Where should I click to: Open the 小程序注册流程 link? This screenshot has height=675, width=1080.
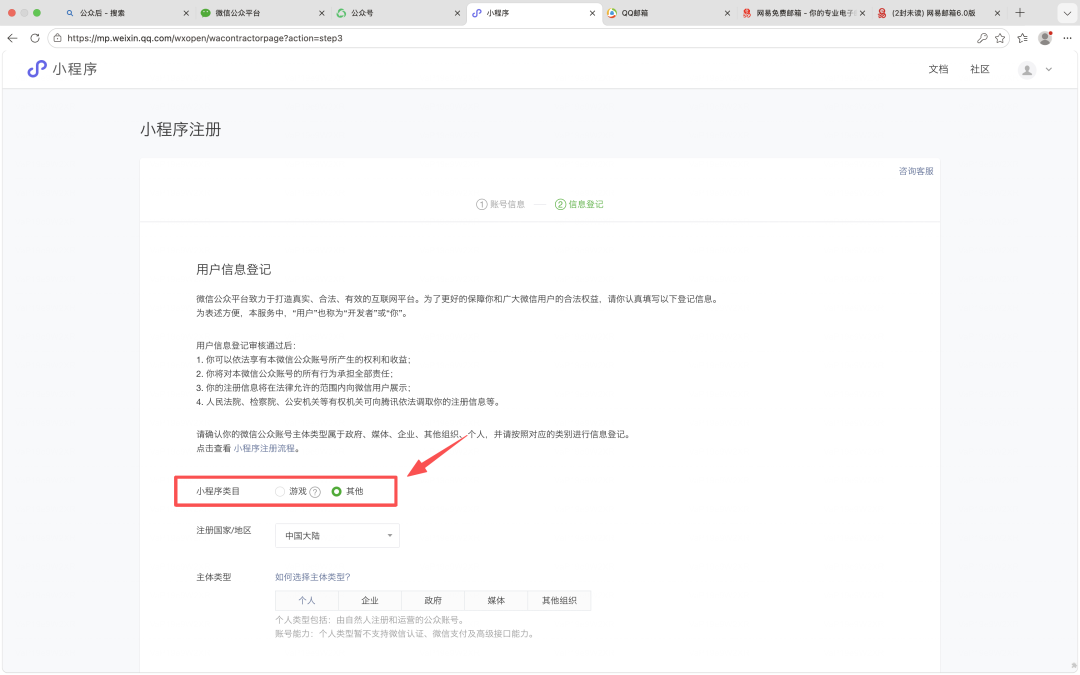(x=264, y=448)
